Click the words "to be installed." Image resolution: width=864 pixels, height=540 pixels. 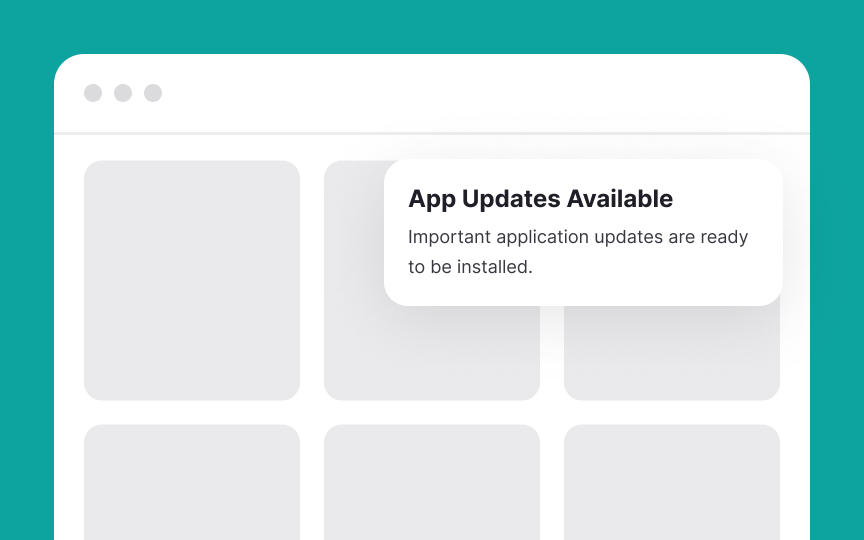[x=470, y=267]
